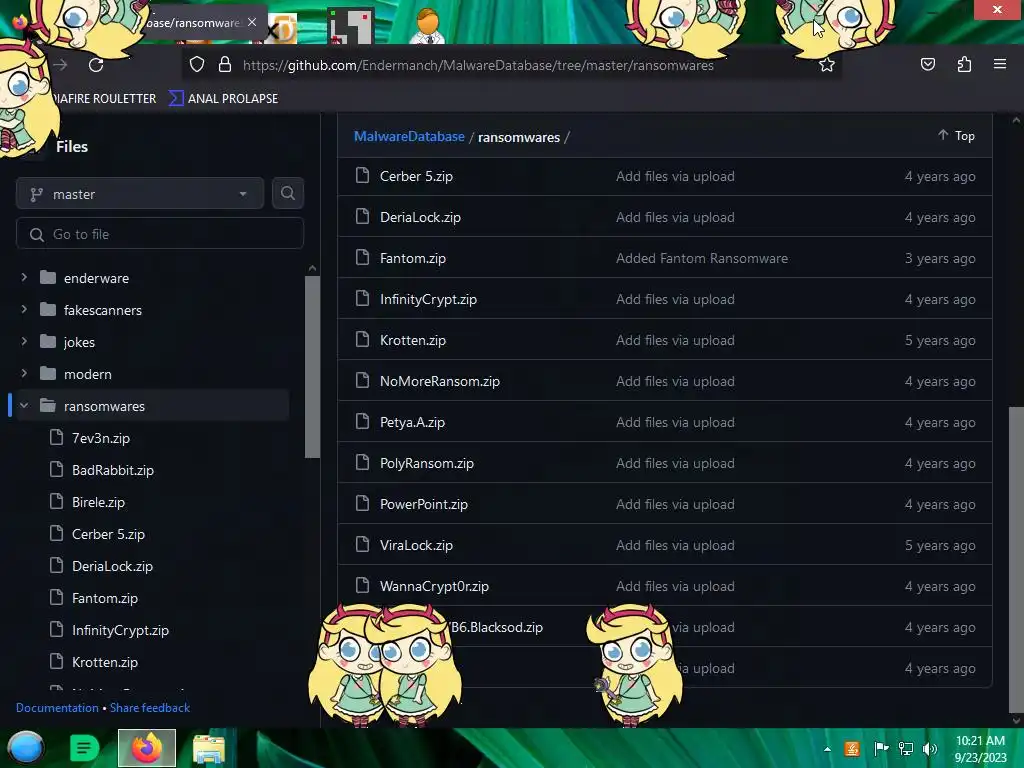
Task: Click the search files magnifier button
Action: point(287,193)
